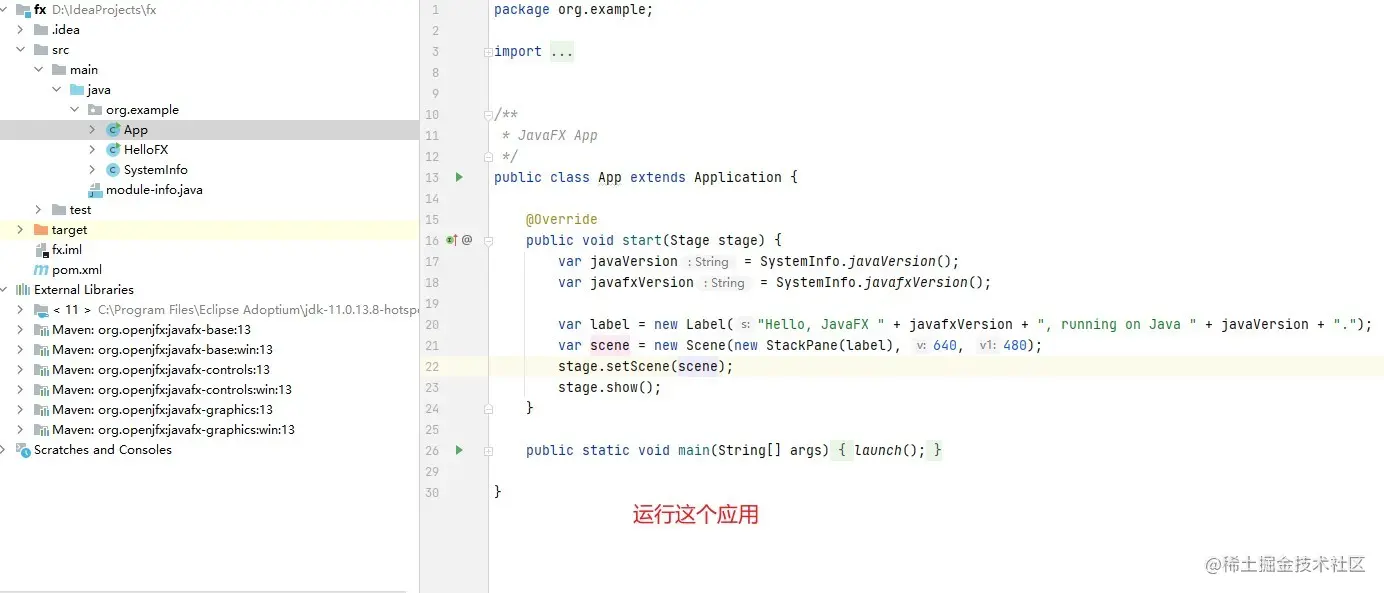Select SystemInfo in the project tree
Screen dimensions: 1384x593
click(156, 170)
